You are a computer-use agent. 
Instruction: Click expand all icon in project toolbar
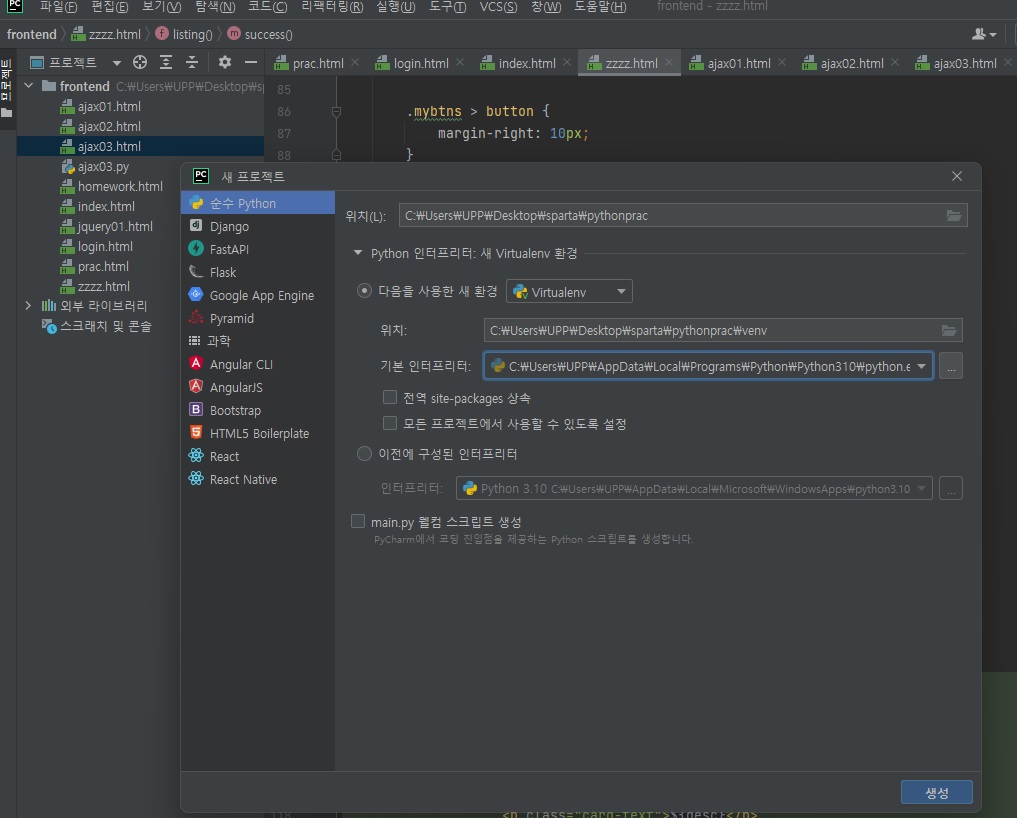click(x=166, y=62)
